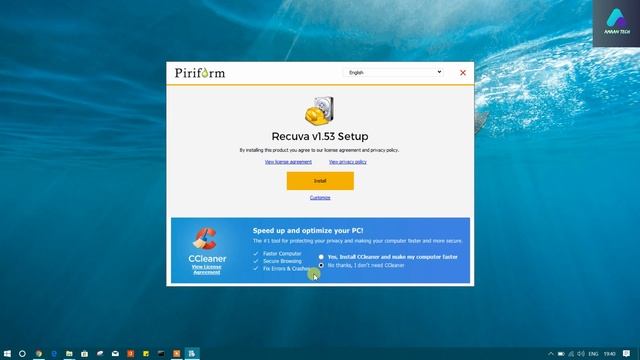
Task: Open File Explorer from the taskbar
Action: (x=69, y=353)
